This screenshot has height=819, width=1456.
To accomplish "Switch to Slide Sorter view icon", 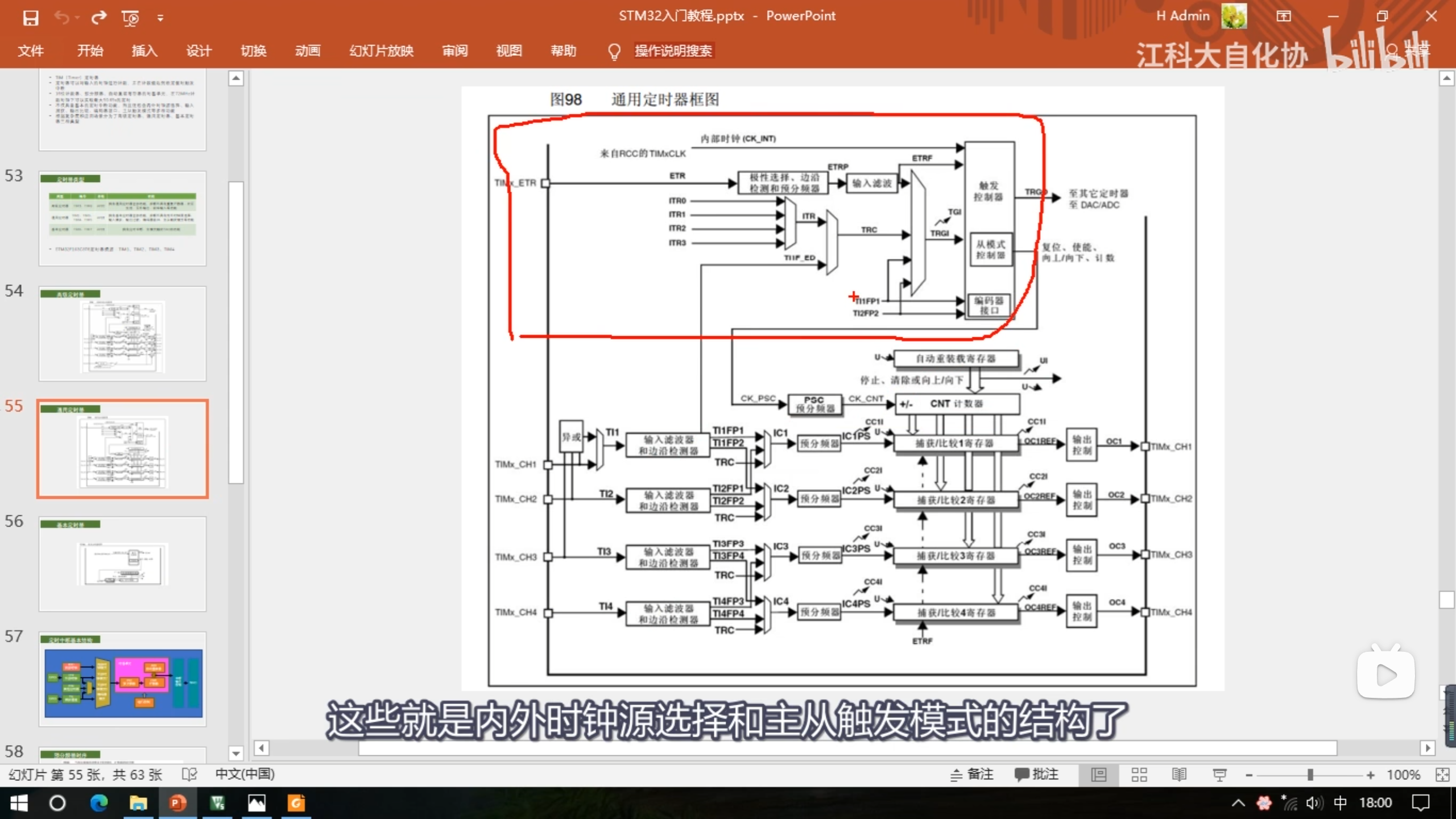I will pyautogui.click(x=1139, y=774).
